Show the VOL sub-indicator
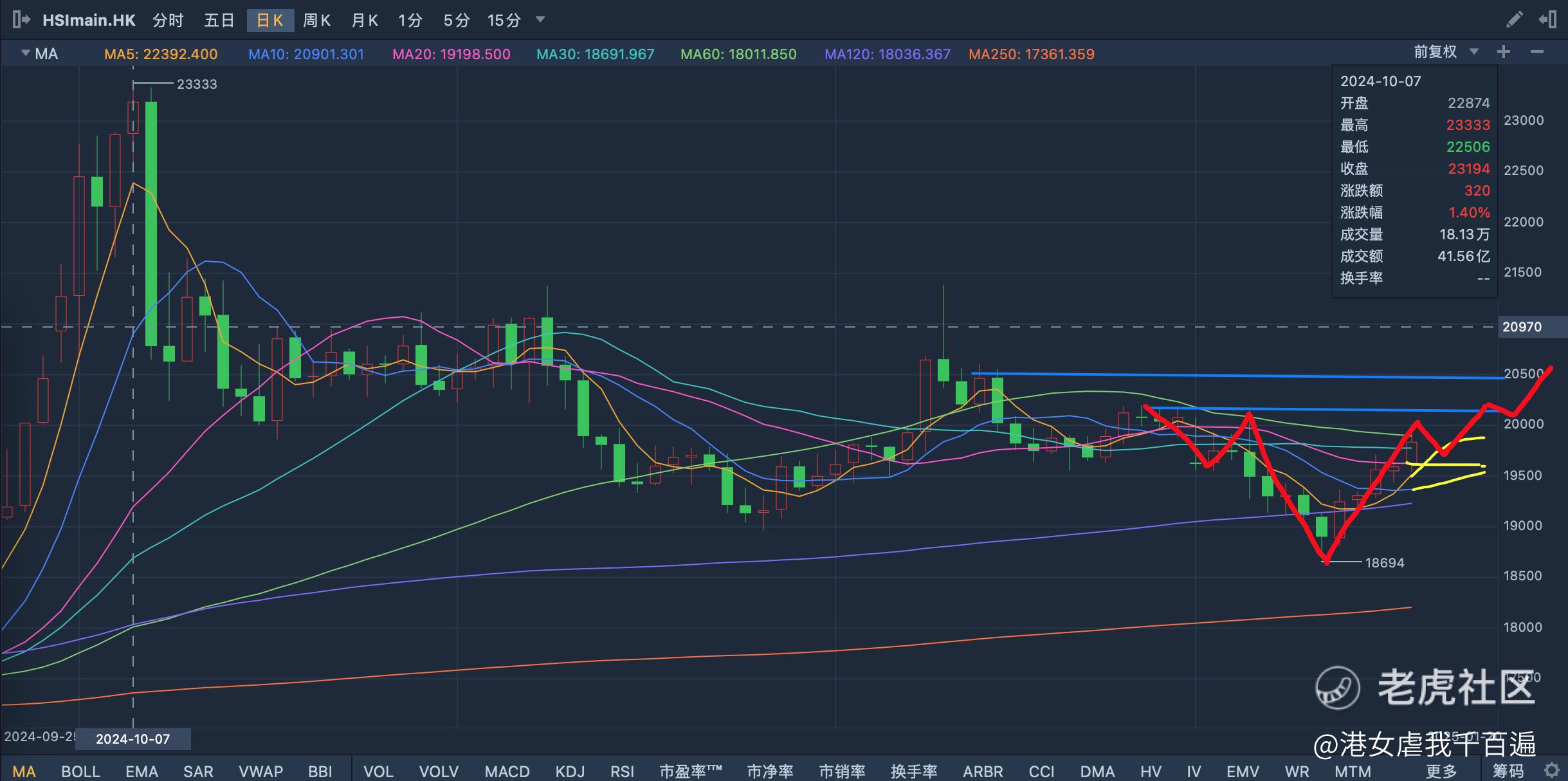This screenshot has width=1568, height=781. tap(378, 771)
